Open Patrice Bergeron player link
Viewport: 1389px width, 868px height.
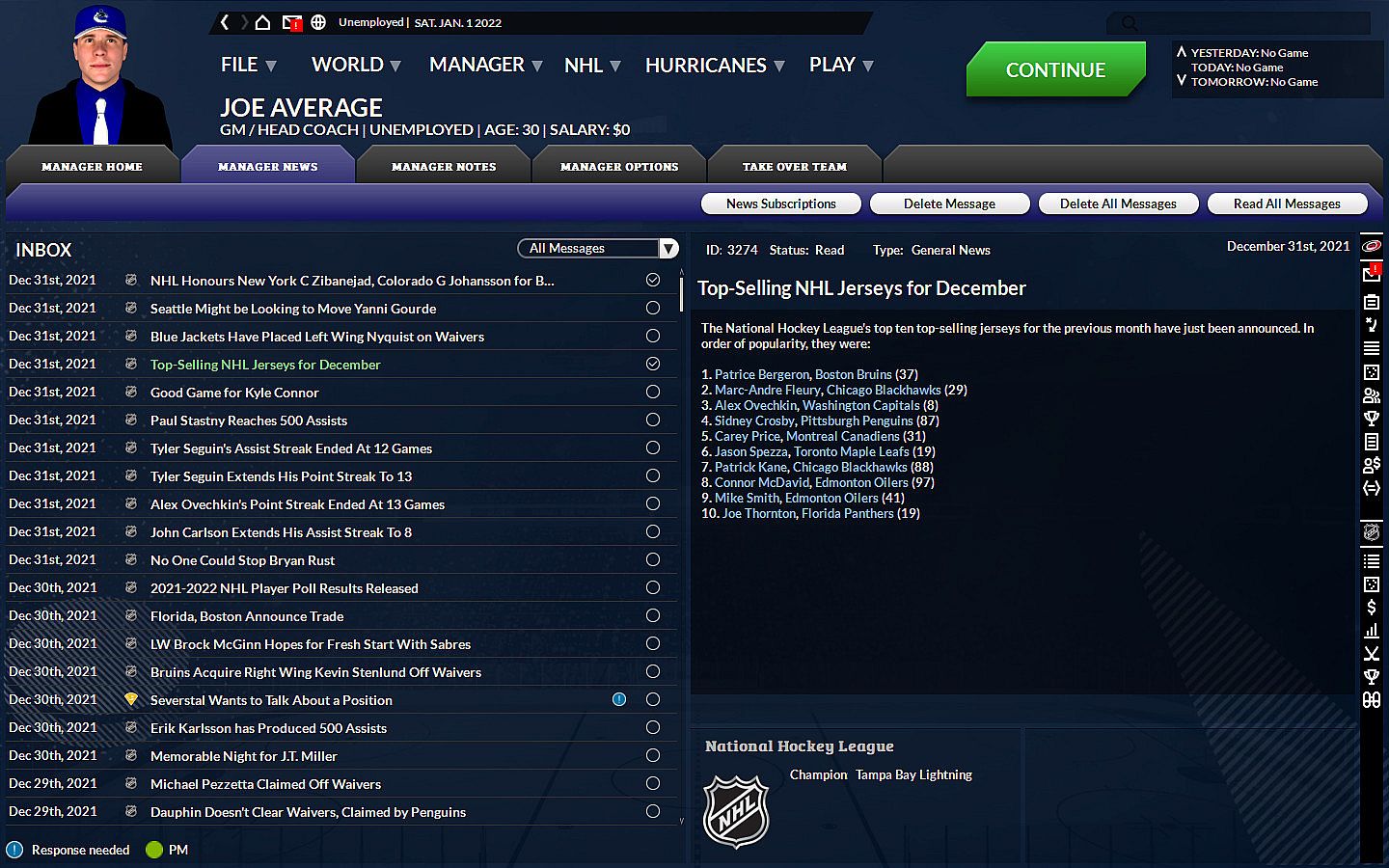(762, 374)
